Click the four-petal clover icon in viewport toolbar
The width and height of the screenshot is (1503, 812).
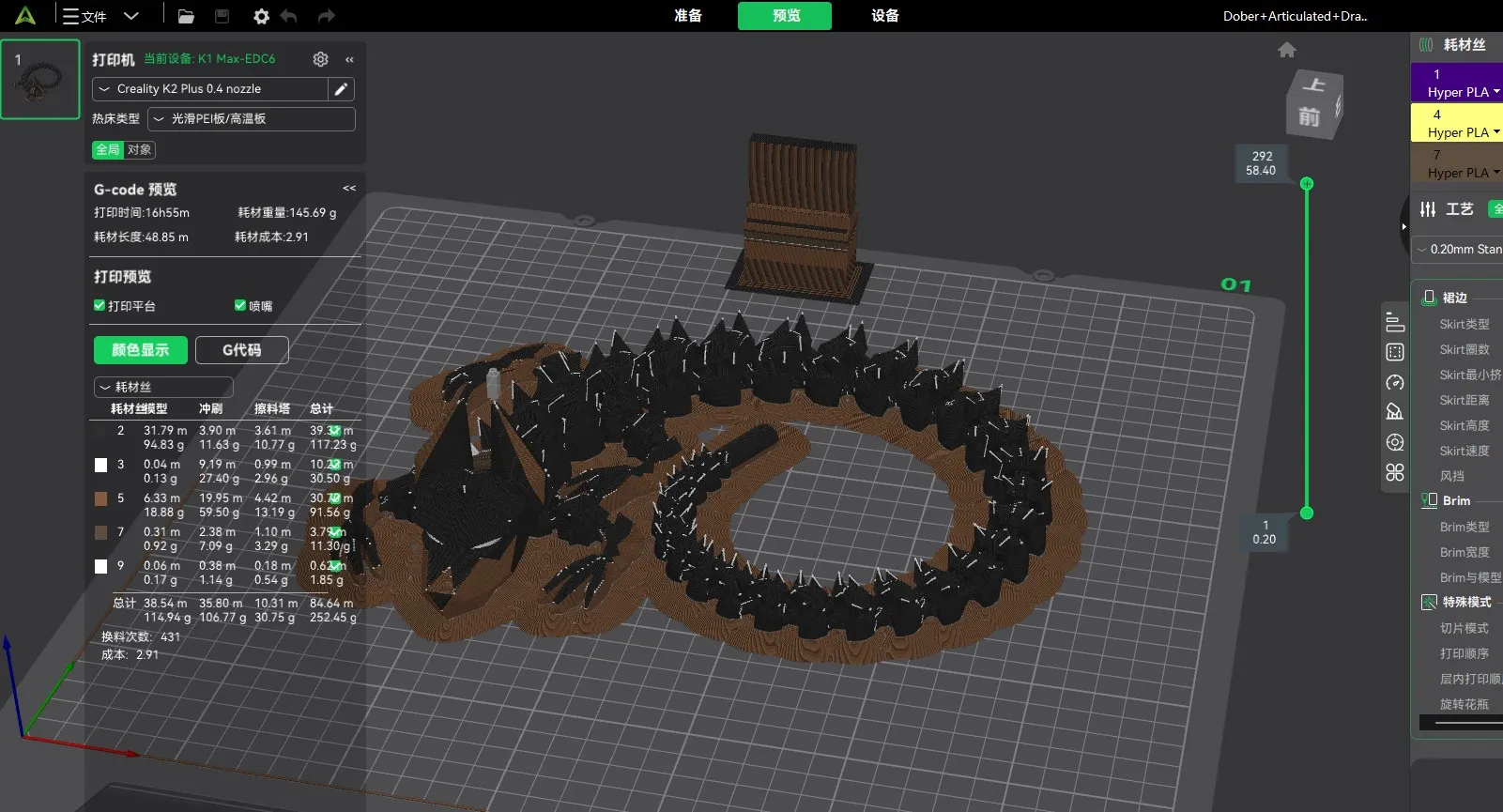(1395, 472)
